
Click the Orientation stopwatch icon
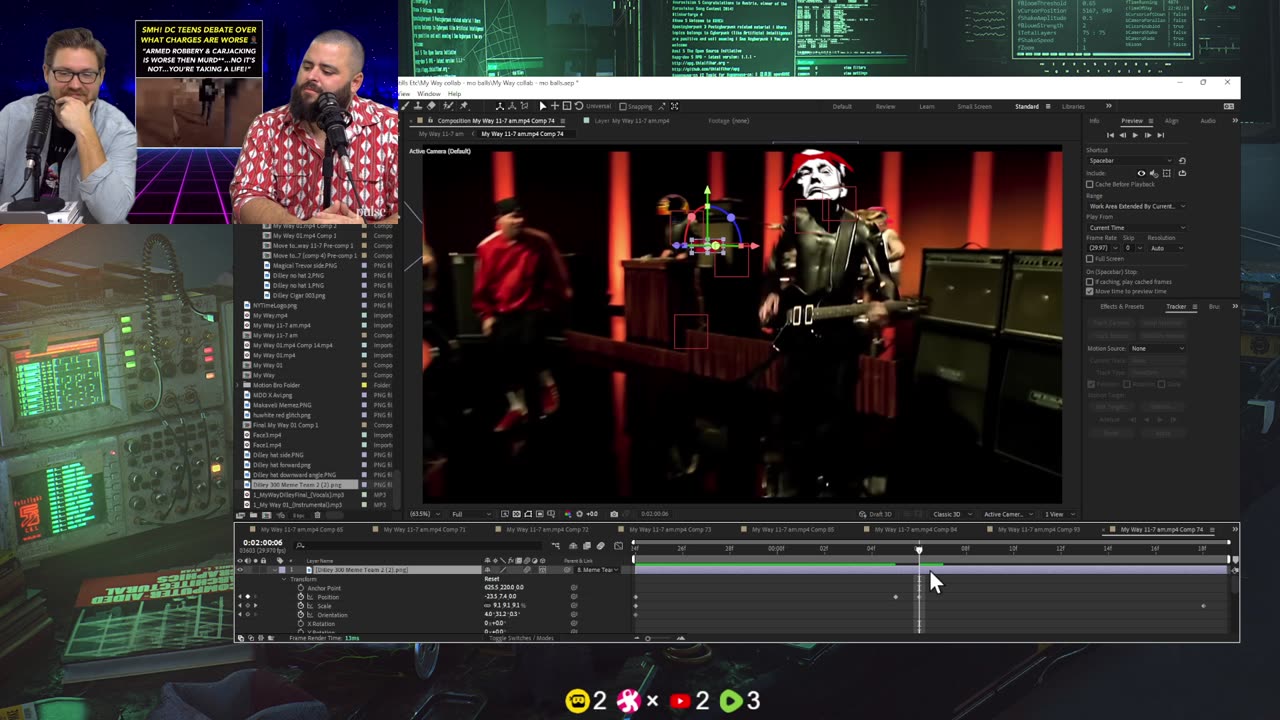(x=301, y=615)
